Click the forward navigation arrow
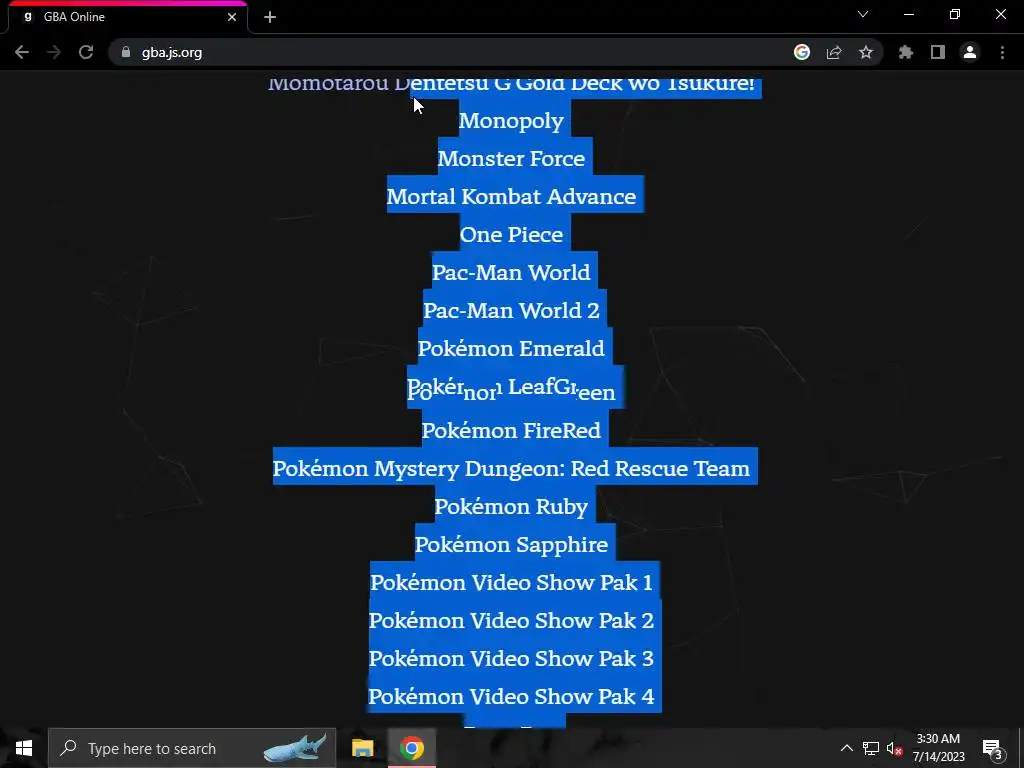 (x=54, y=52)
